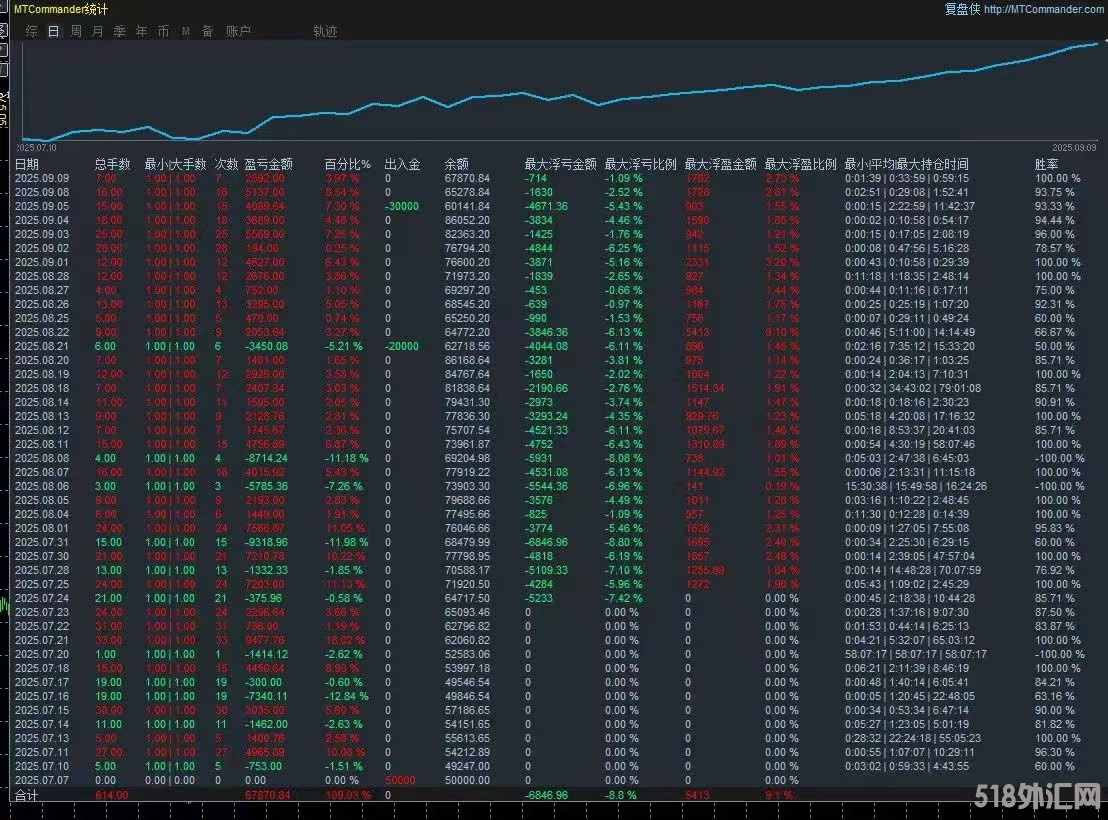Switch to the 季 quarterly tab

click(x=120, y=31)
